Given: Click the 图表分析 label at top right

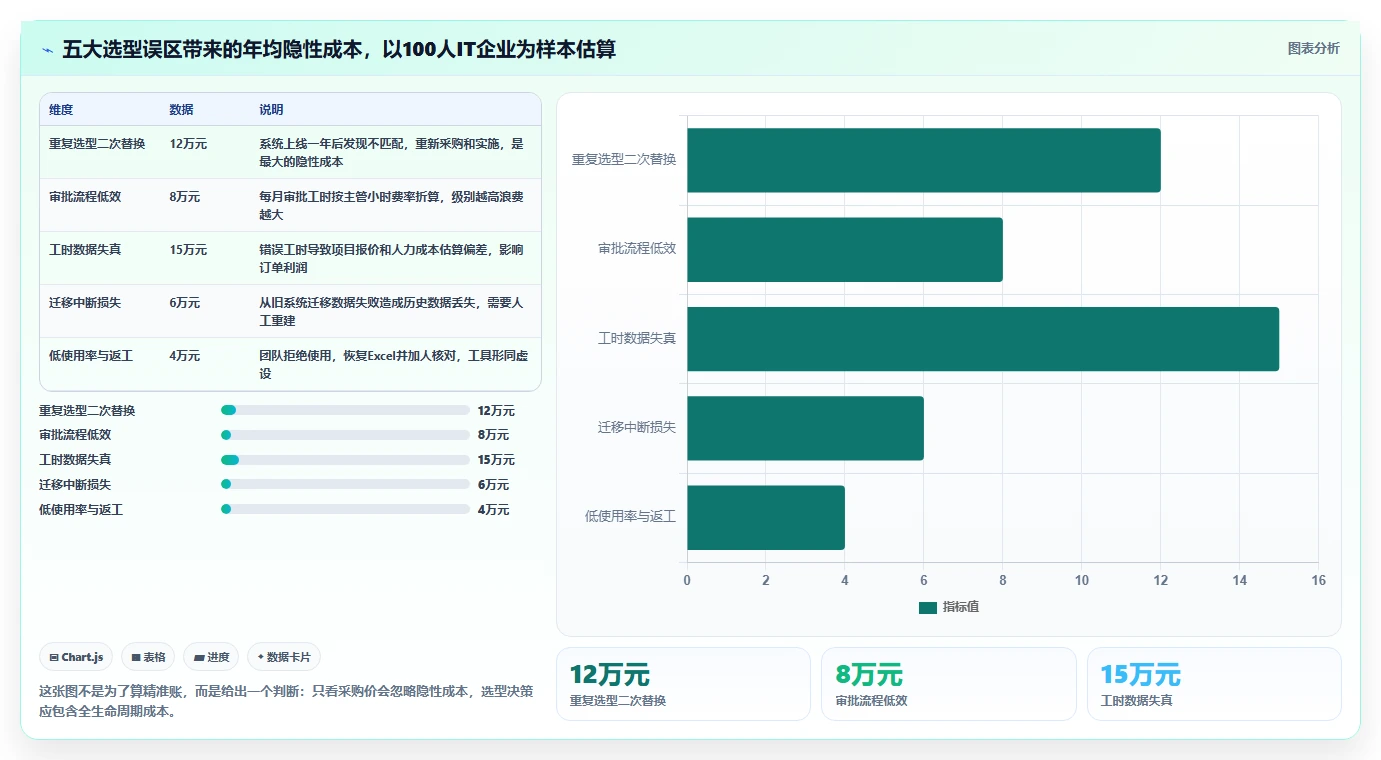Looking at the screenshot, I should click(1313, 49).
